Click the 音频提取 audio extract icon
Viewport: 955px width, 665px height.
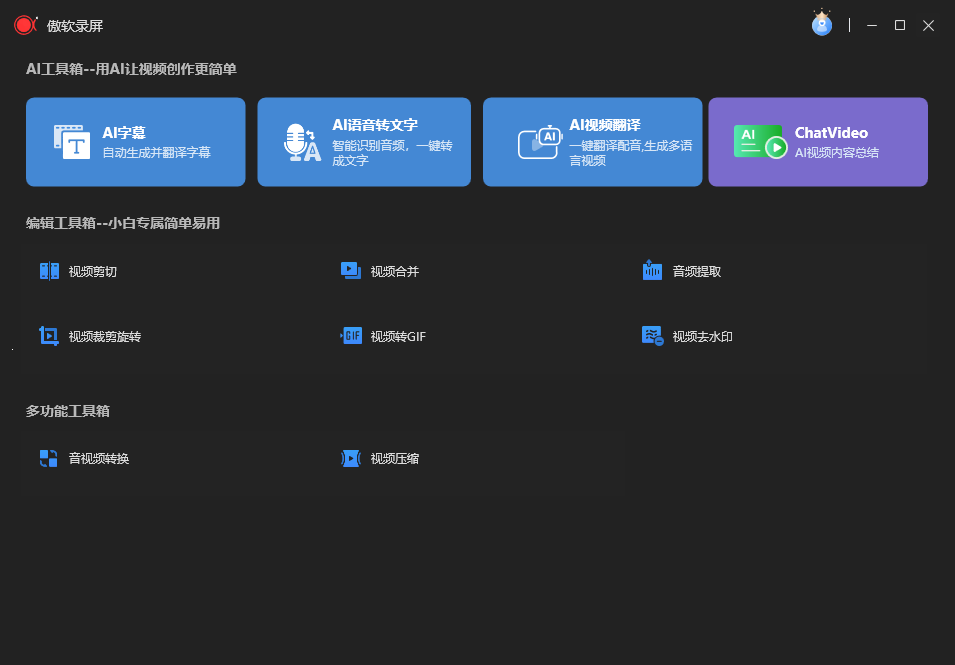click(x=652, y=271)
